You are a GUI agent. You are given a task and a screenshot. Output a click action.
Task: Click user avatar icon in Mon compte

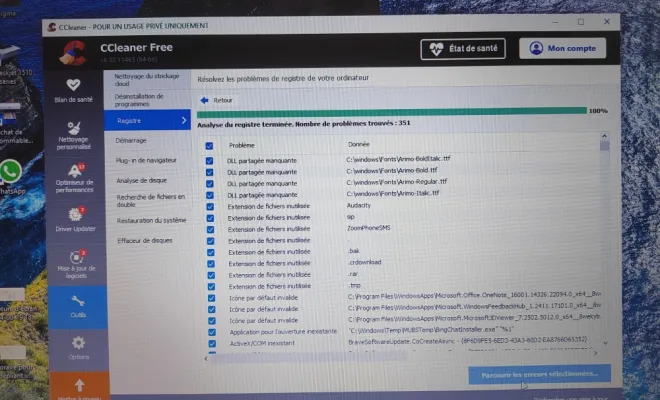point(536,48)
